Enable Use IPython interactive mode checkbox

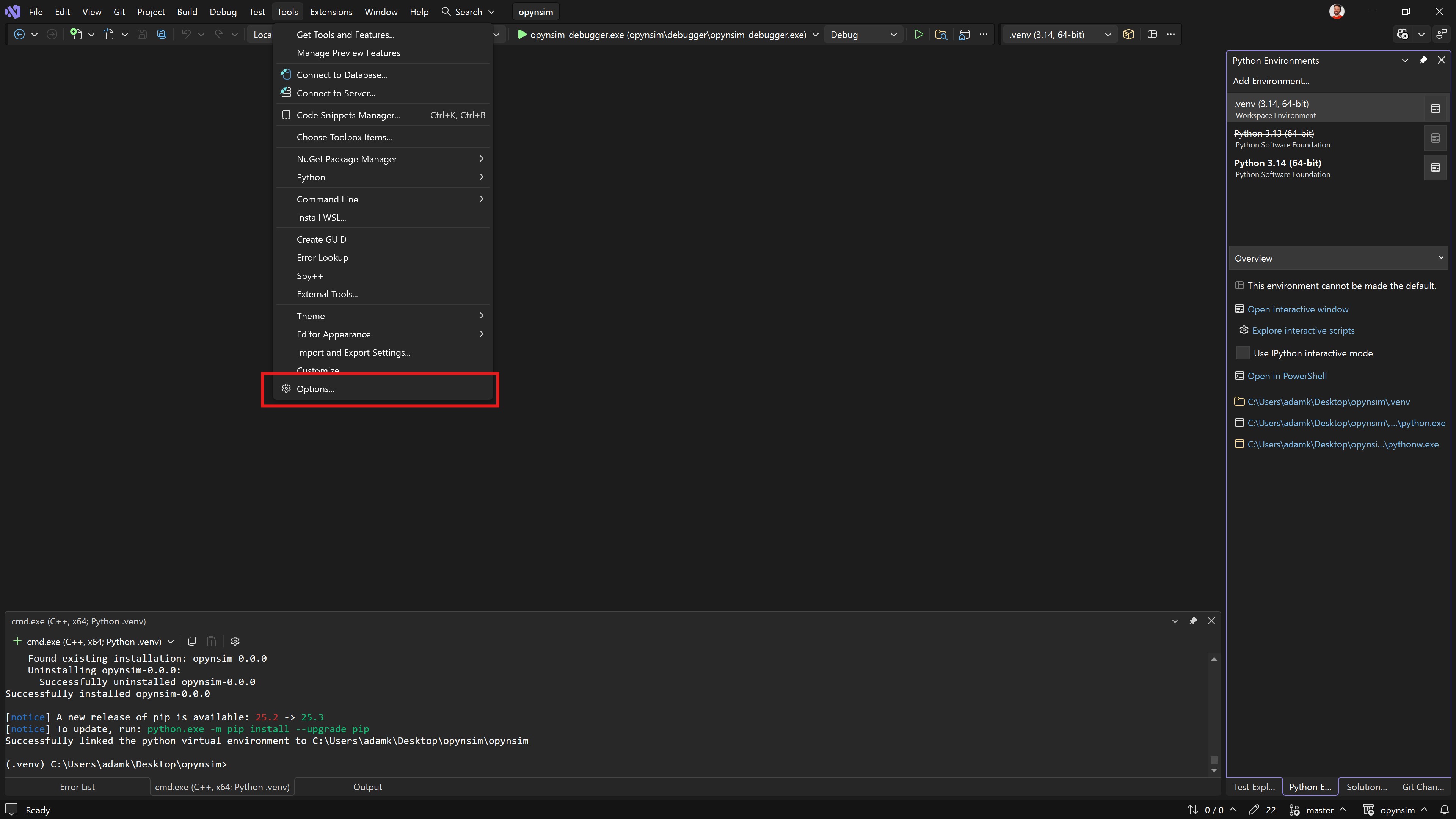(x=1243, y=353)
